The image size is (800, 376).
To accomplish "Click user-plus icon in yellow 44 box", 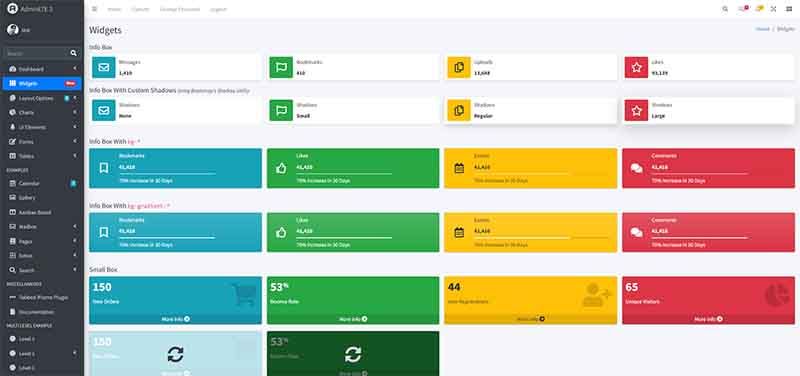I will (x=597, y=295).
